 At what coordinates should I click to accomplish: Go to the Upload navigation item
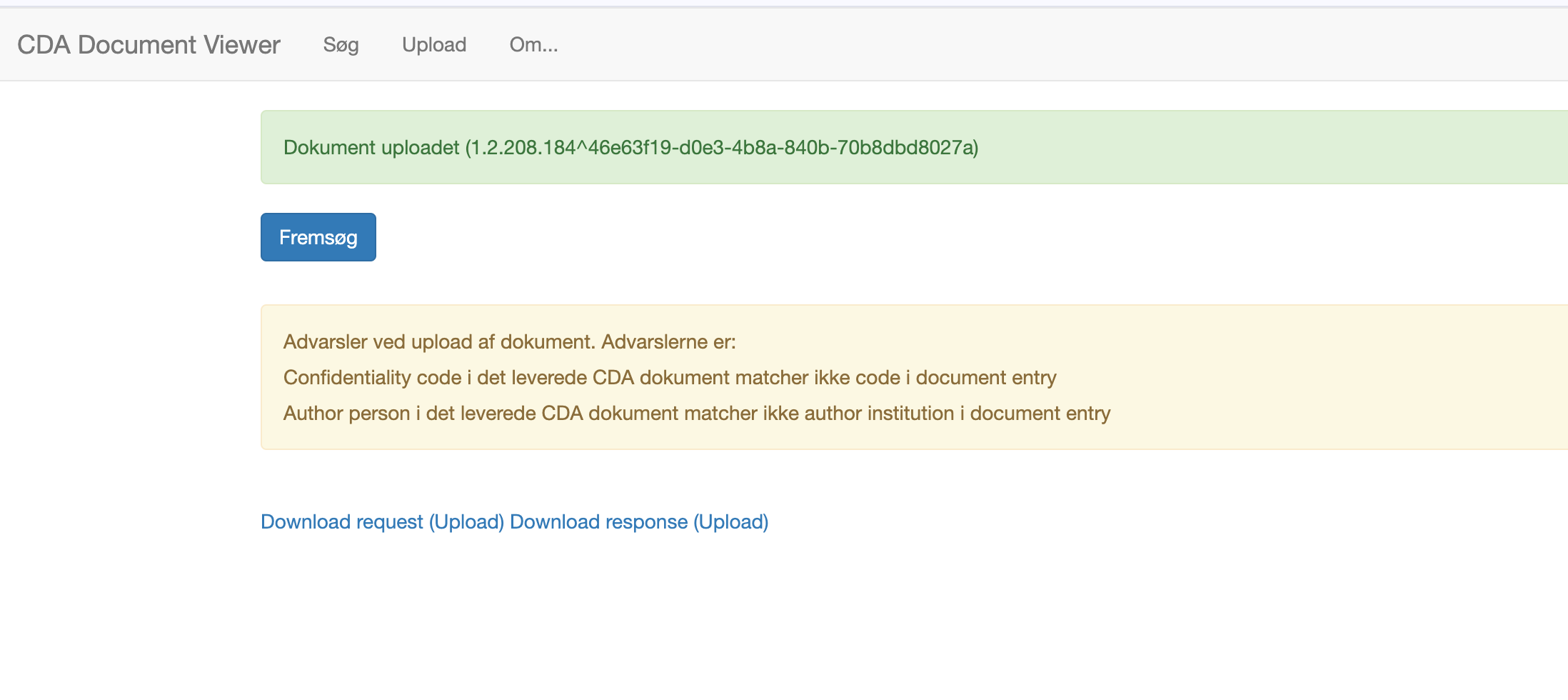tap(434, 45)
